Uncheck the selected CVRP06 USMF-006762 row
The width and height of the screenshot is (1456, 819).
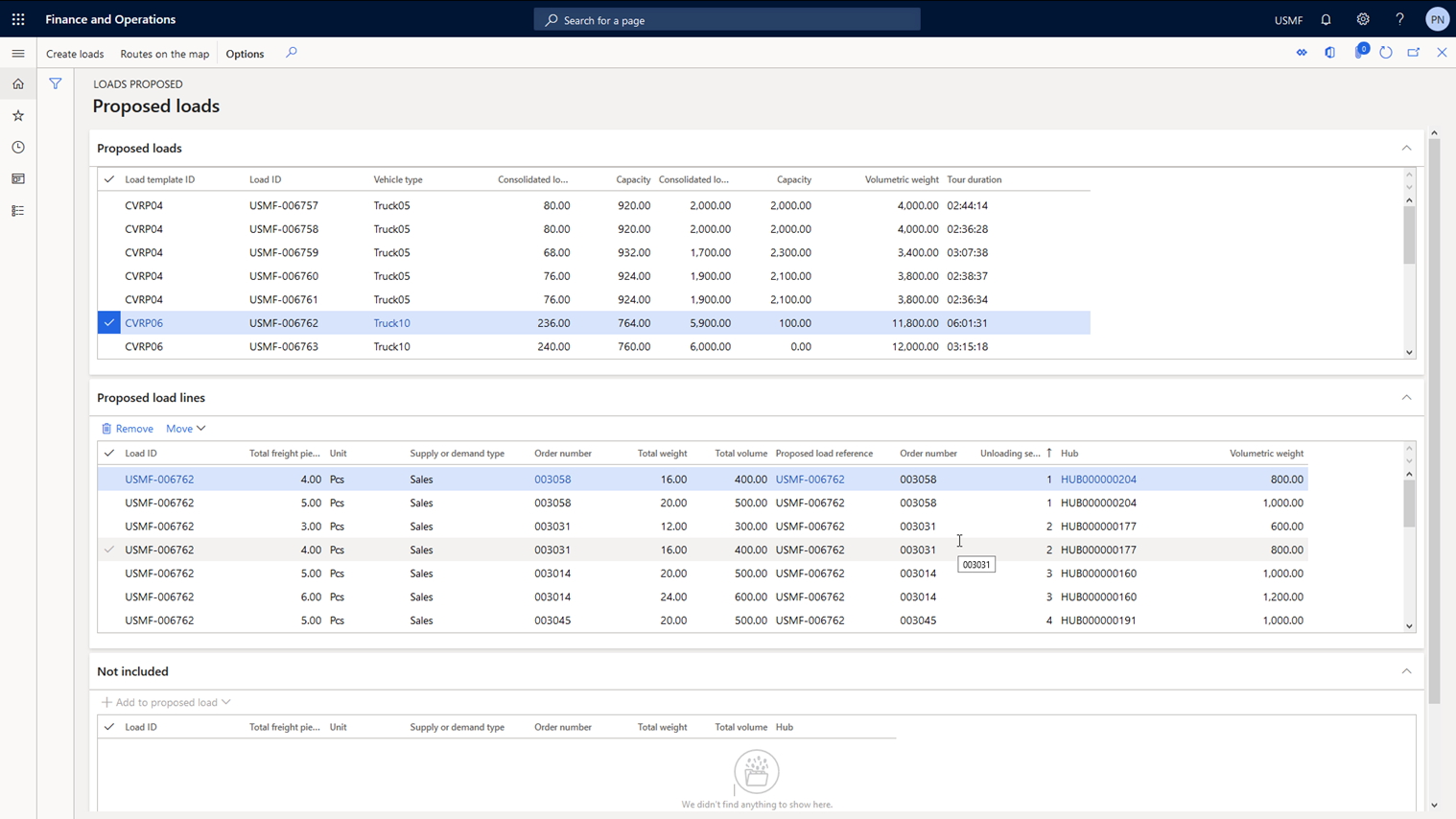[109, 323]
